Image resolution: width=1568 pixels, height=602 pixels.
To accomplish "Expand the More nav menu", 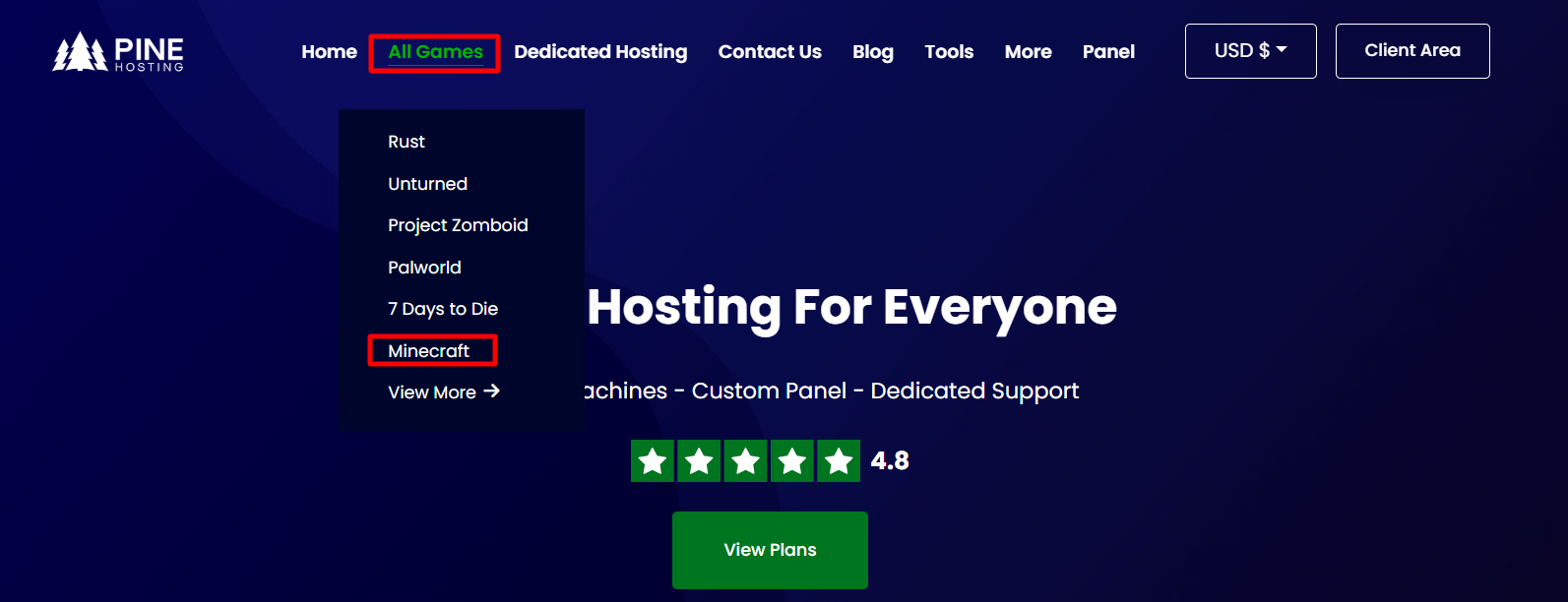I will tap(1028, 52).
